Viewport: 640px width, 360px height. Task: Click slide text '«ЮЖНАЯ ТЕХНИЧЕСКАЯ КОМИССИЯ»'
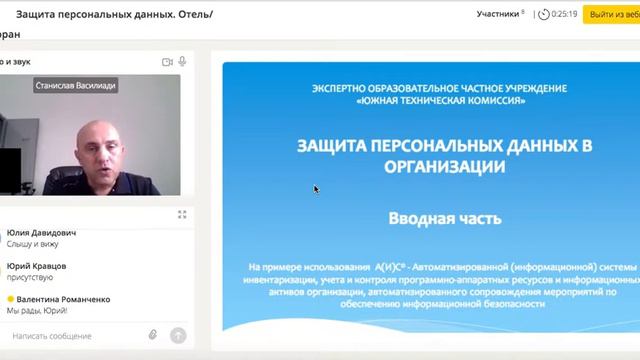[x=441, y=101]
